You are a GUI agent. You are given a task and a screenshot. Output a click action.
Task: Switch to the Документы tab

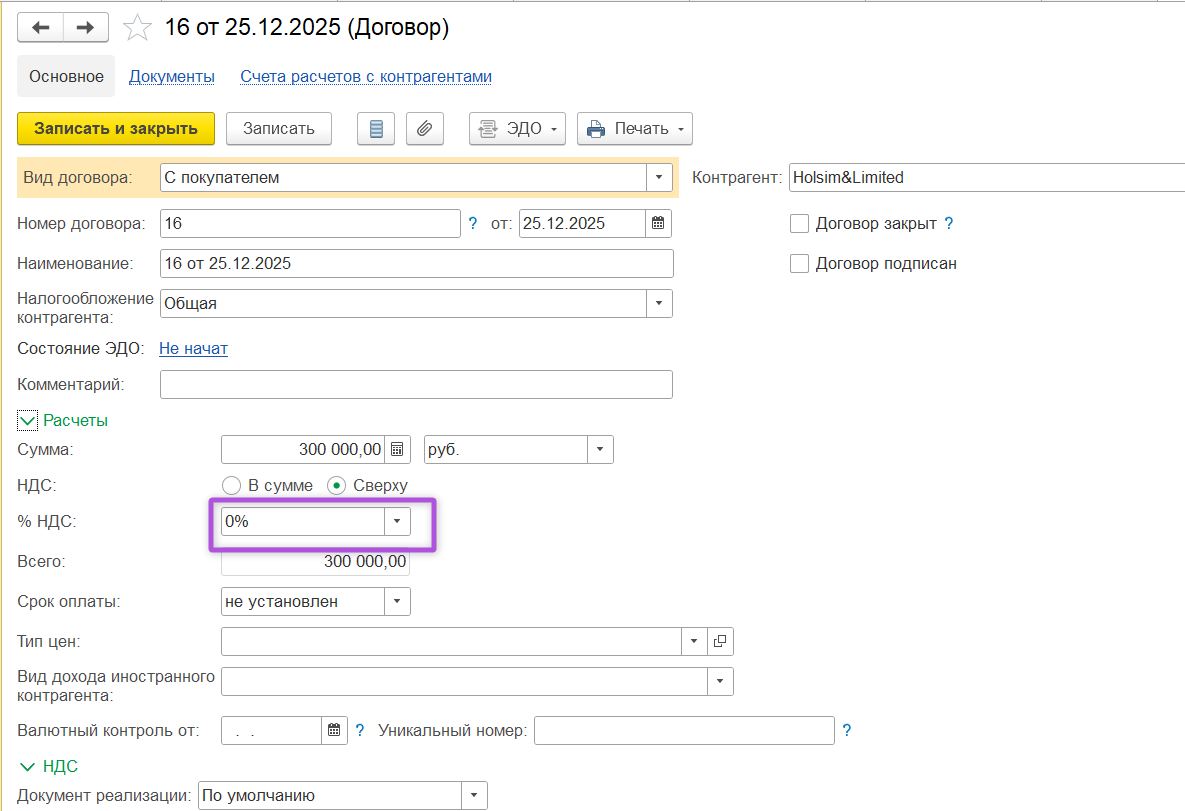172,77
